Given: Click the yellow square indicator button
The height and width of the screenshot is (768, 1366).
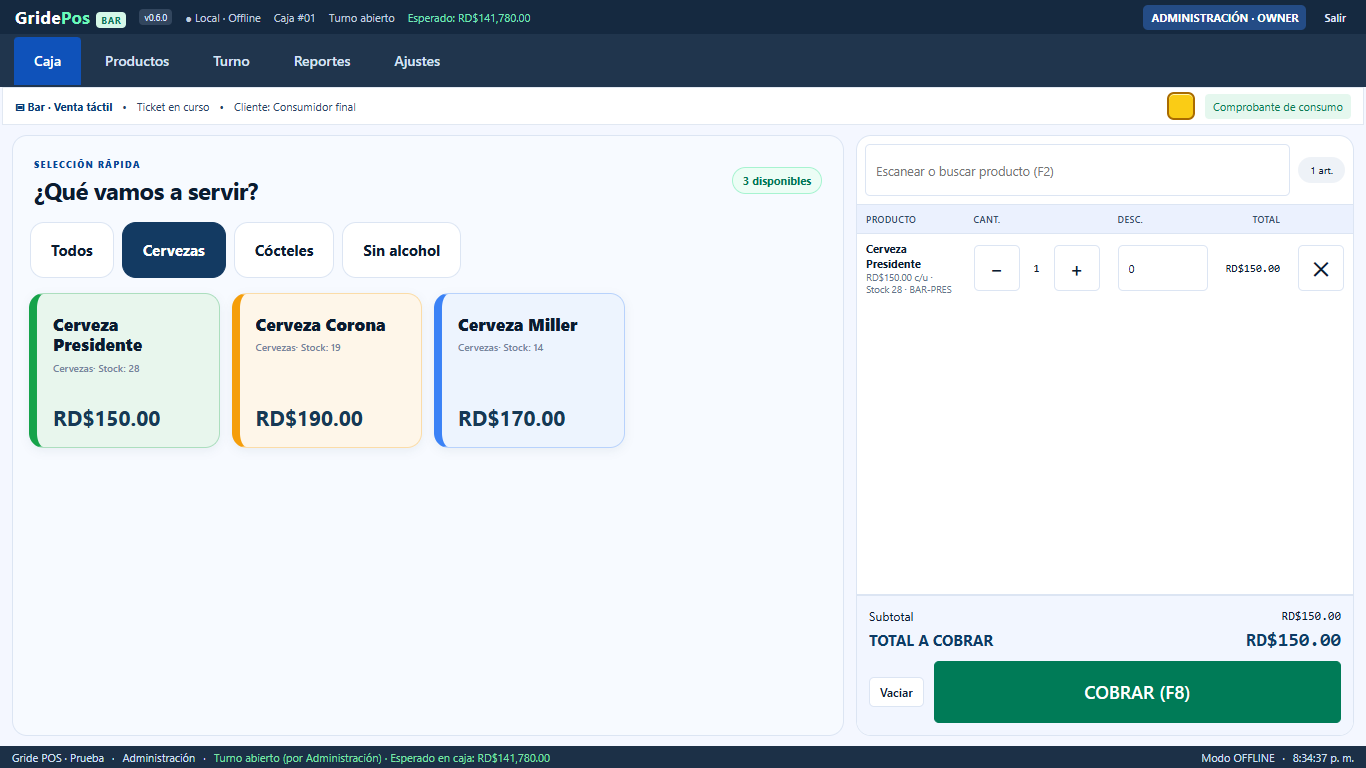Looking at the screenshot, I should 1181,106.
